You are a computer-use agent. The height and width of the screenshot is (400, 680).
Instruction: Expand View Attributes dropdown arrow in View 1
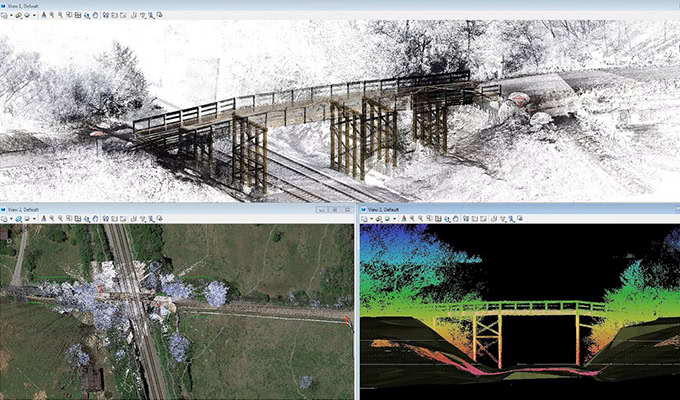12,15
